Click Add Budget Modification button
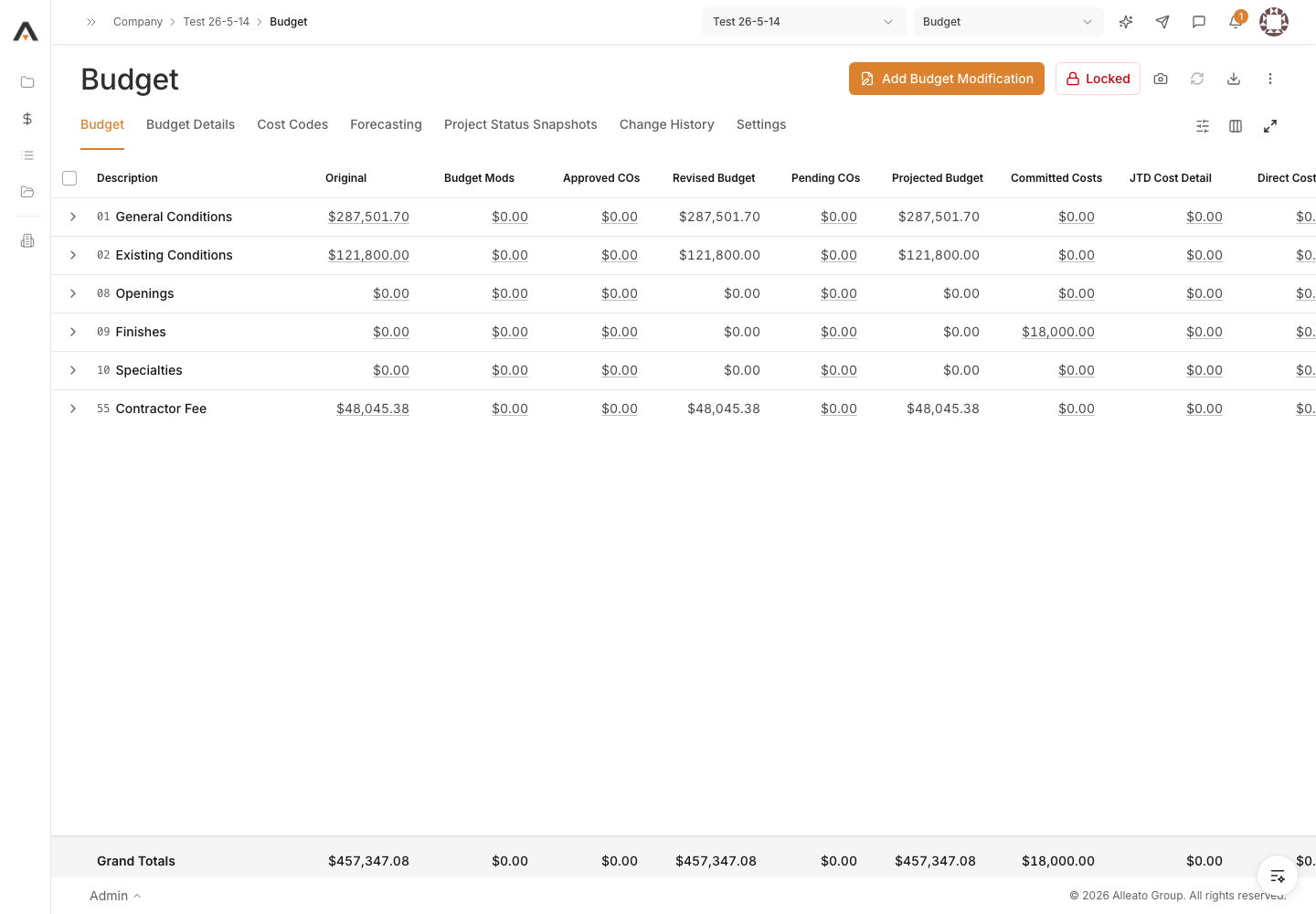The width and height of the screenshot is (1316, 914). click(x=946, y=79)
